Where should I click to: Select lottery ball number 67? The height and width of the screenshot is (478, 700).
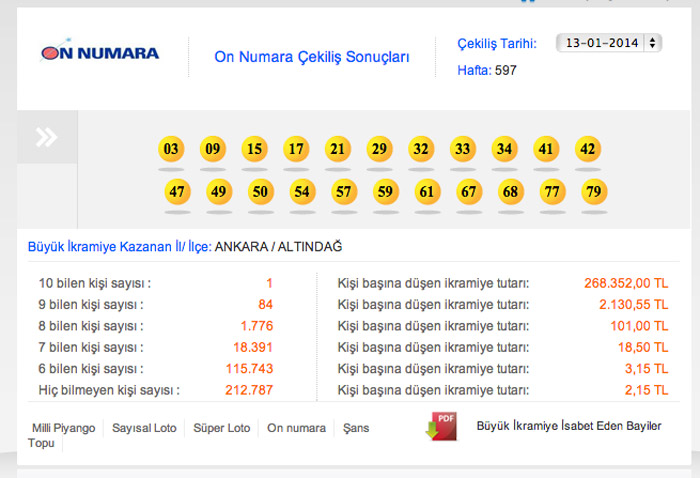(x=469, y=191)
